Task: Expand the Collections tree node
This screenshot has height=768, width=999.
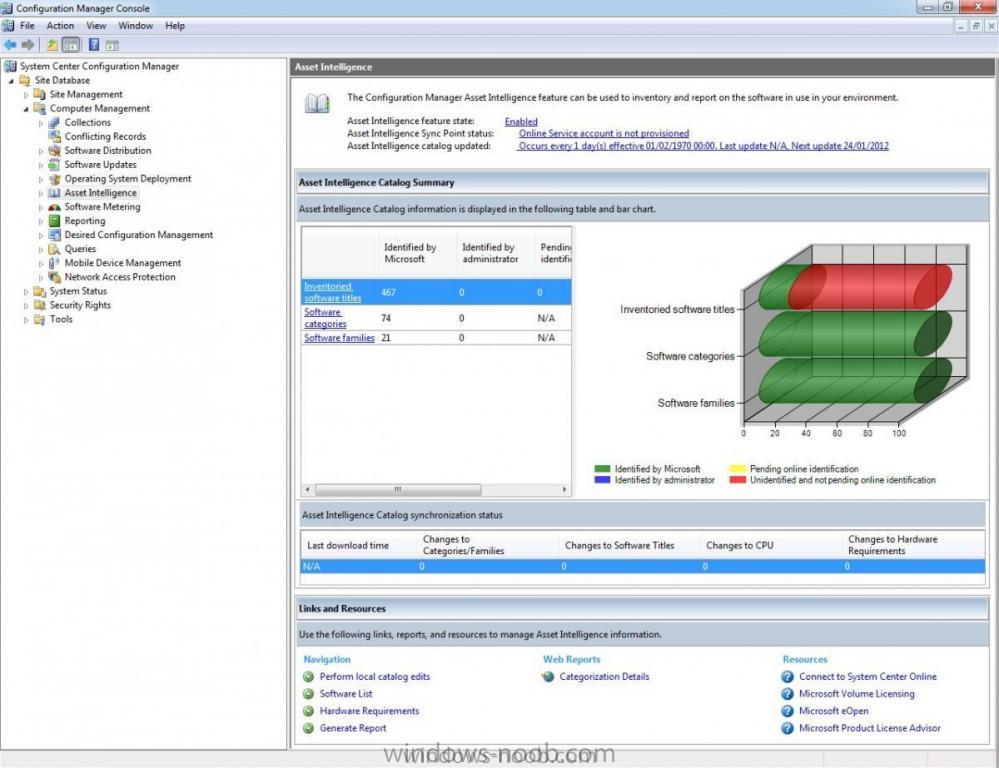Action: [41, 123]
